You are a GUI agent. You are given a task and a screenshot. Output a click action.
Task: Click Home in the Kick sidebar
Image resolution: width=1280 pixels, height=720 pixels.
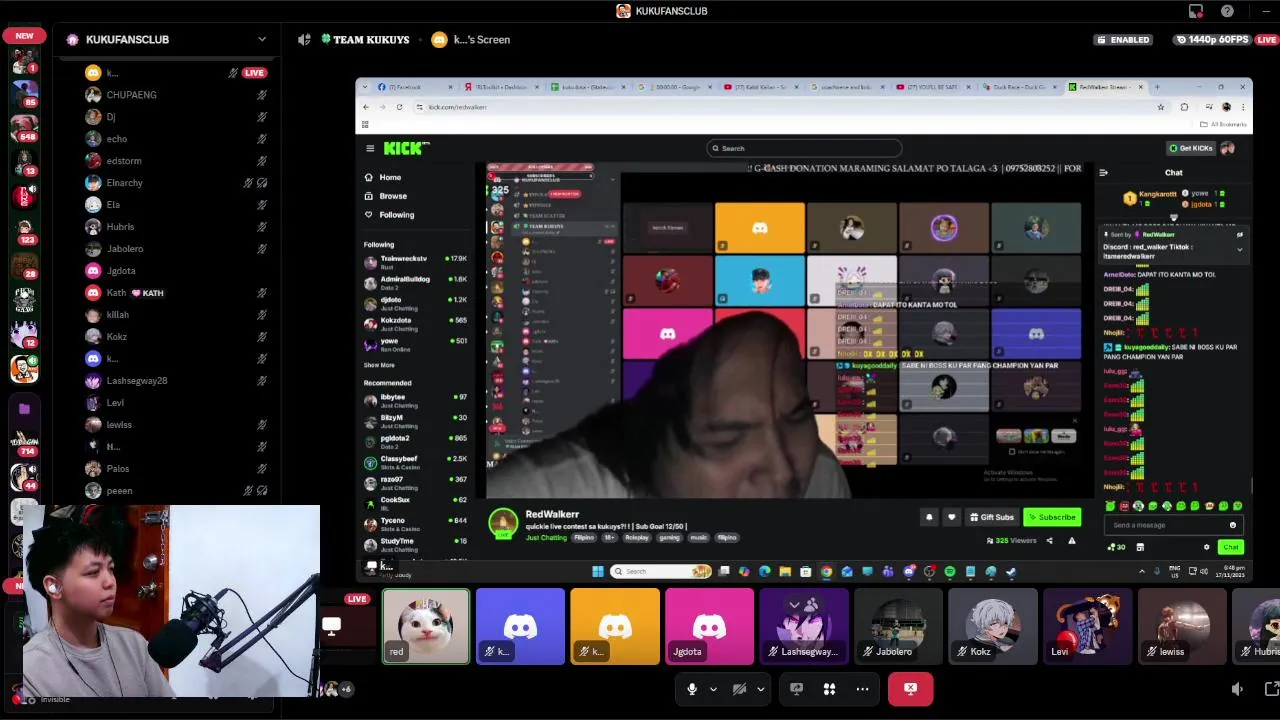pos(390,177)
